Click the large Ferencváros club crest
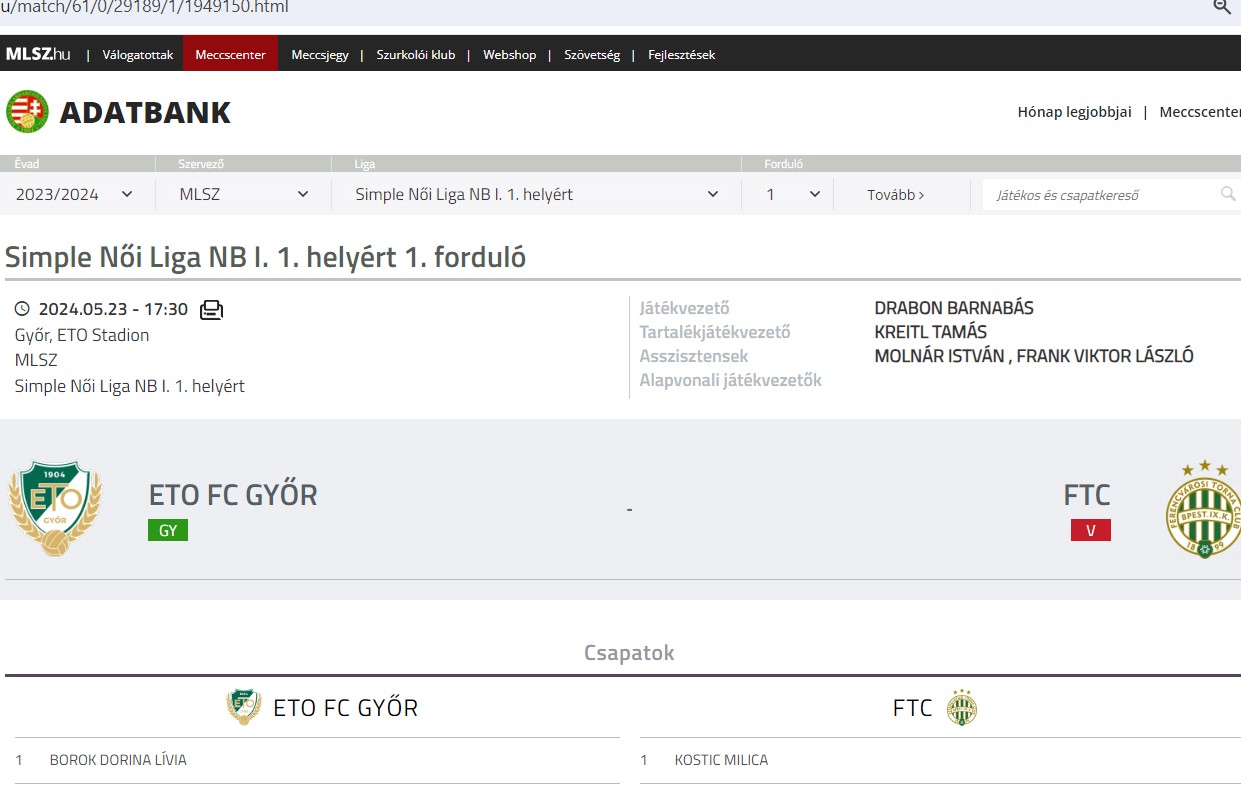The height and width of the screenshot is (793, 1241). point(1203,508)
